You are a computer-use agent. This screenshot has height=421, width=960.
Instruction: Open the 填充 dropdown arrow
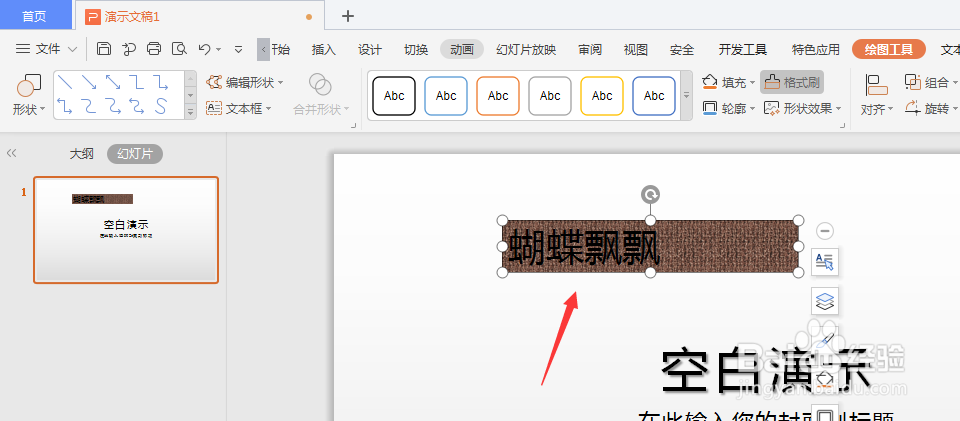pyautogui.click(x=752, y=83)
